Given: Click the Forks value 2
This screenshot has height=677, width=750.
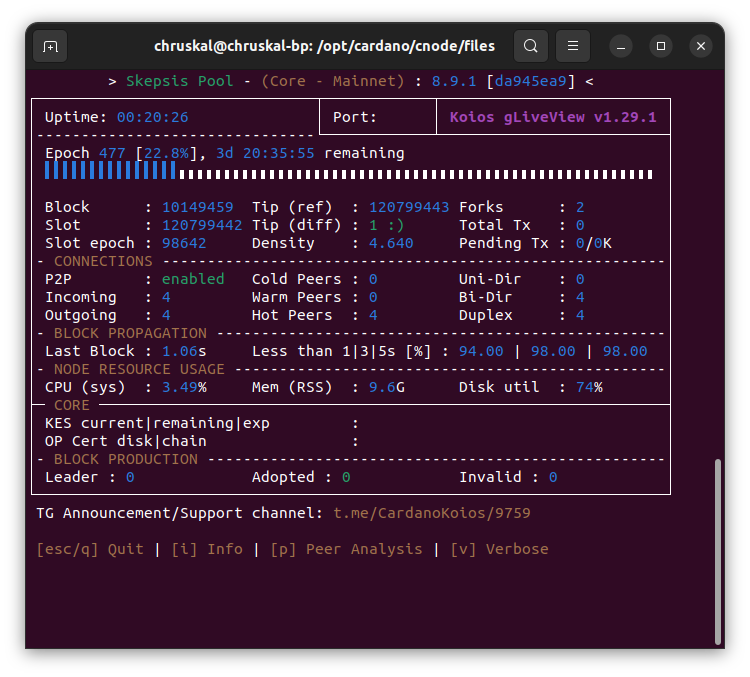Looking at the screenshot, I should pyautogui.click(x=580, y=207).
